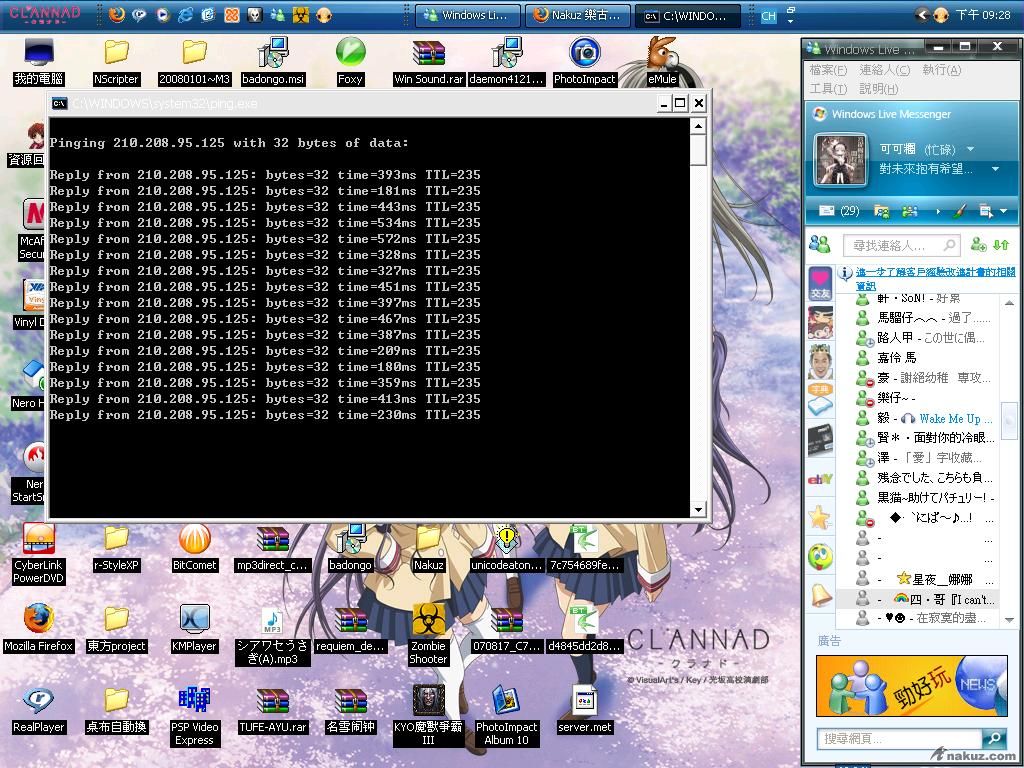Viewport: 1024px width, 768px height.
Task: Open the CyberLink PowerDVD desktop icon
Action: click(39, 554)
